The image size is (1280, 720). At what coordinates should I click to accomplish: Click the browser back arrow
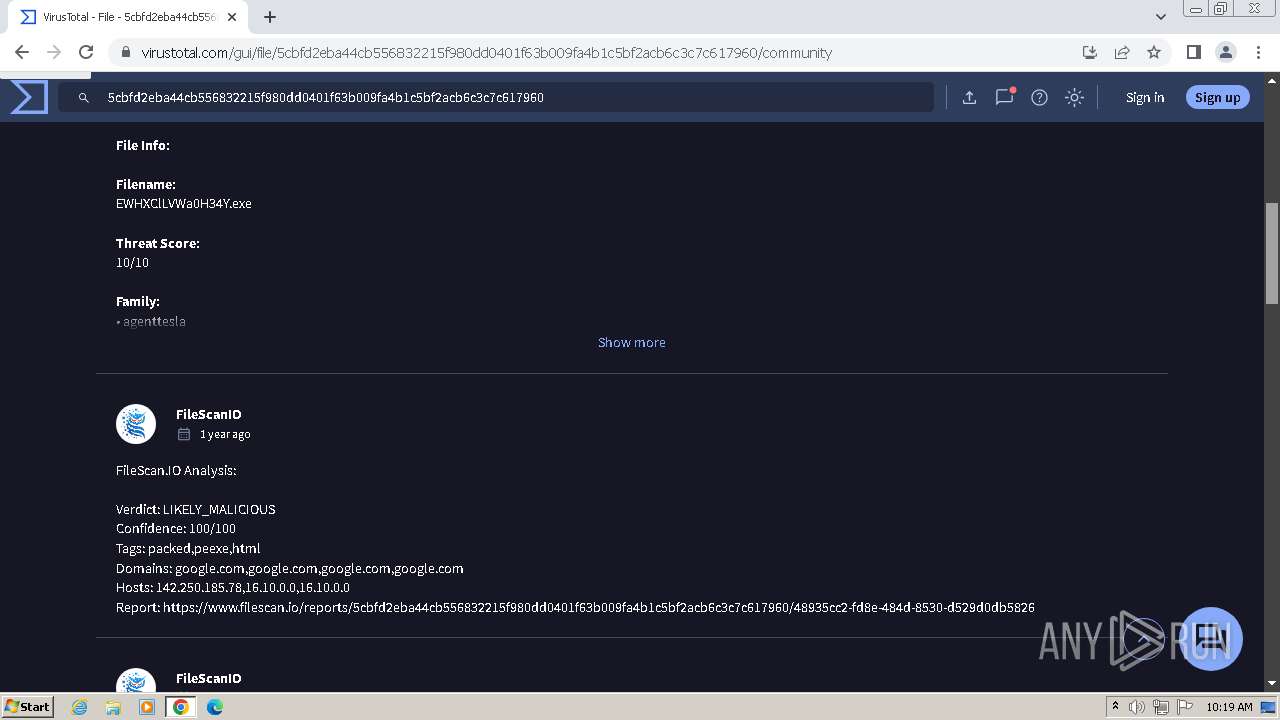click(22, 52)
